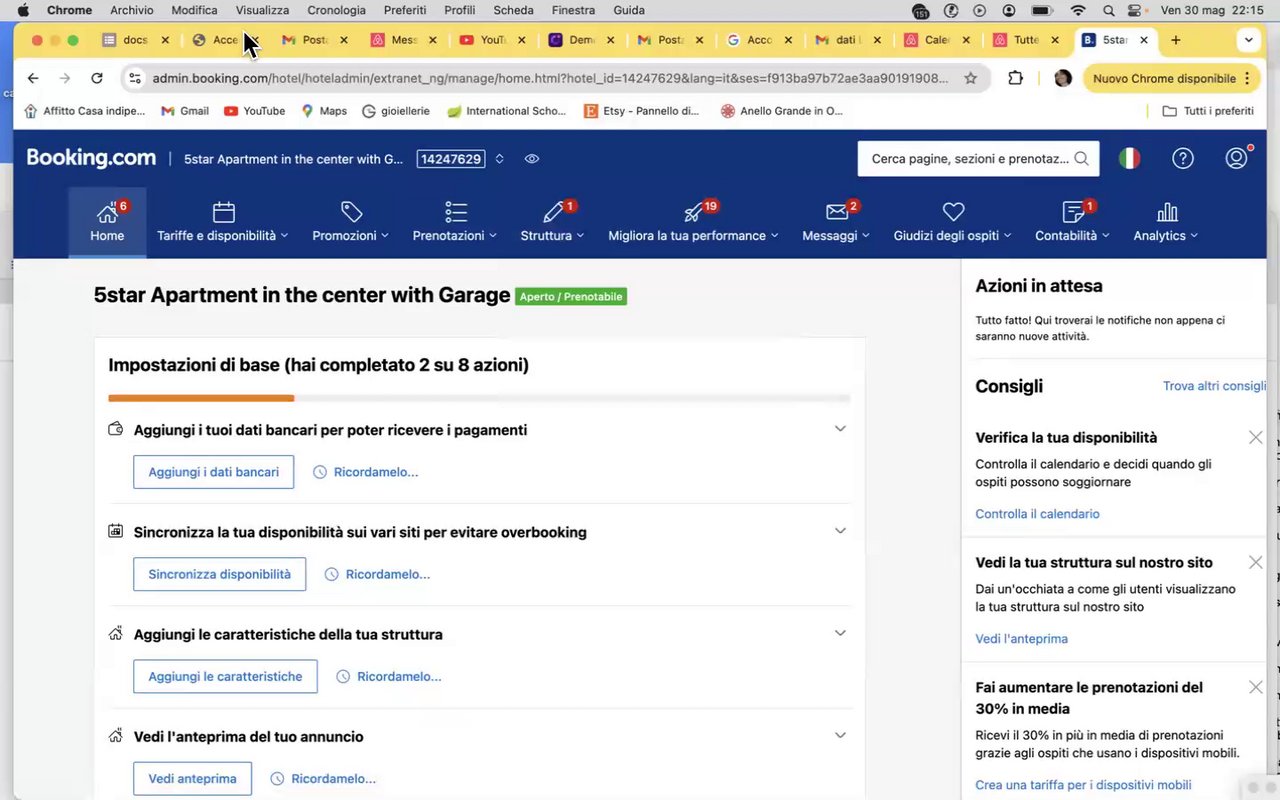Open the Visualizza menu
The height and width of the screenshot is (800, 1280).
(262, 10)
